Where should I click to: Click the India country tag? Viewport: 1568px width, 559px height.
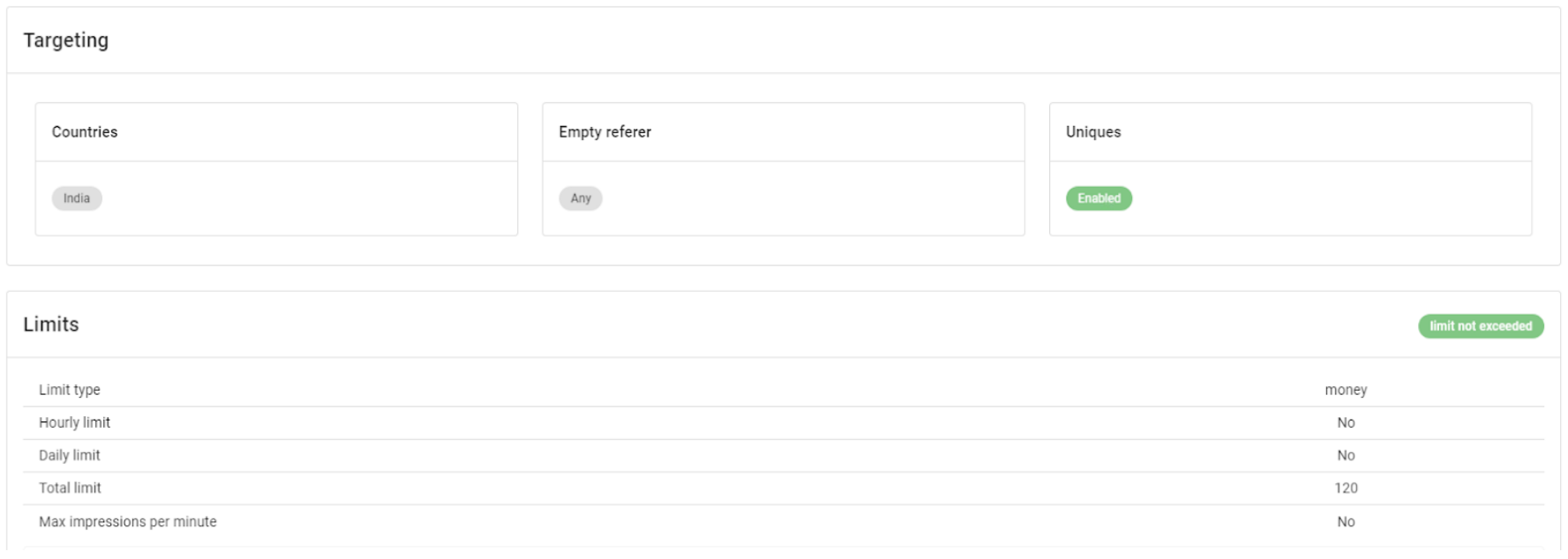click(x=77, y=198)
